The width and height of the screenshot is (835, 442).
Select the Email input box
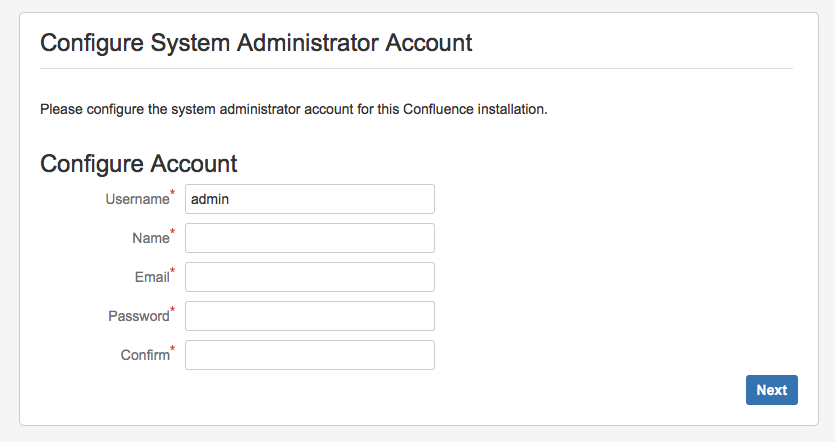tap(310, 277)
